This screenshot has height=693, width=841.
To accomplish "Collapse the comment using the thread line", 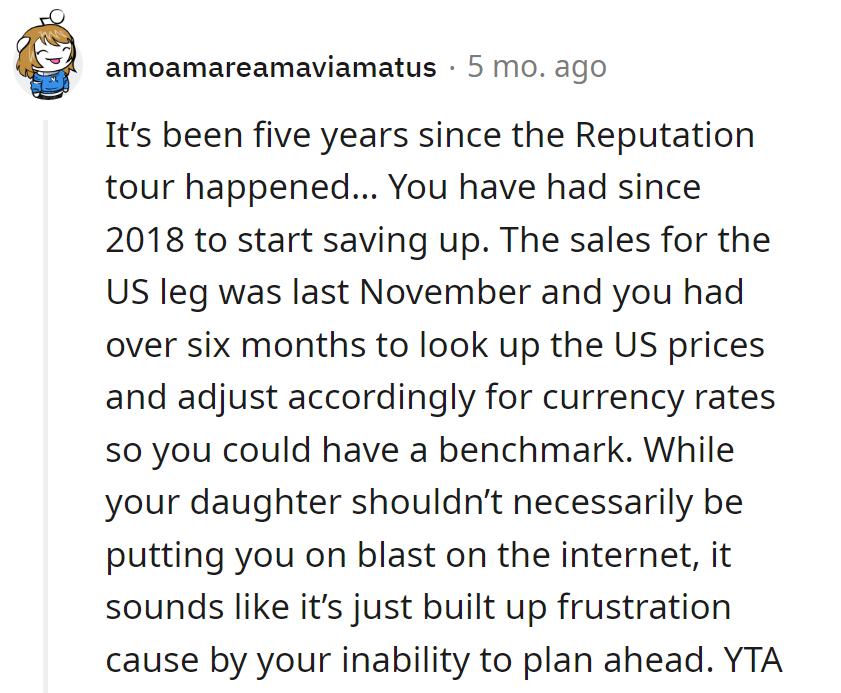I will tap(45, 400).
